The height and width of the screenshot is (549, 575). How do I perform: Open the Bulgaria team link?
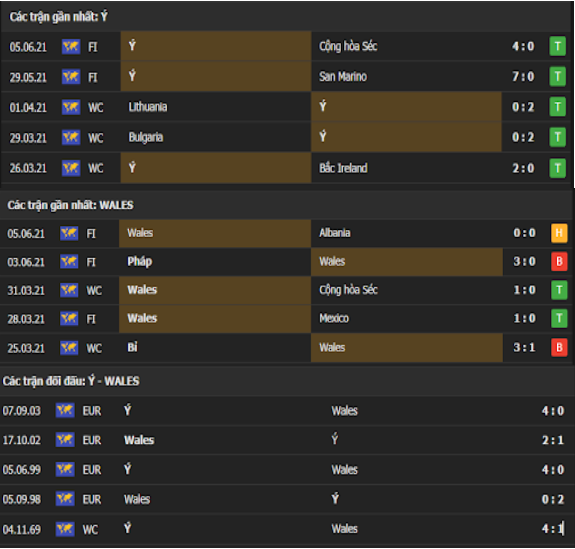tap(146, 138)
